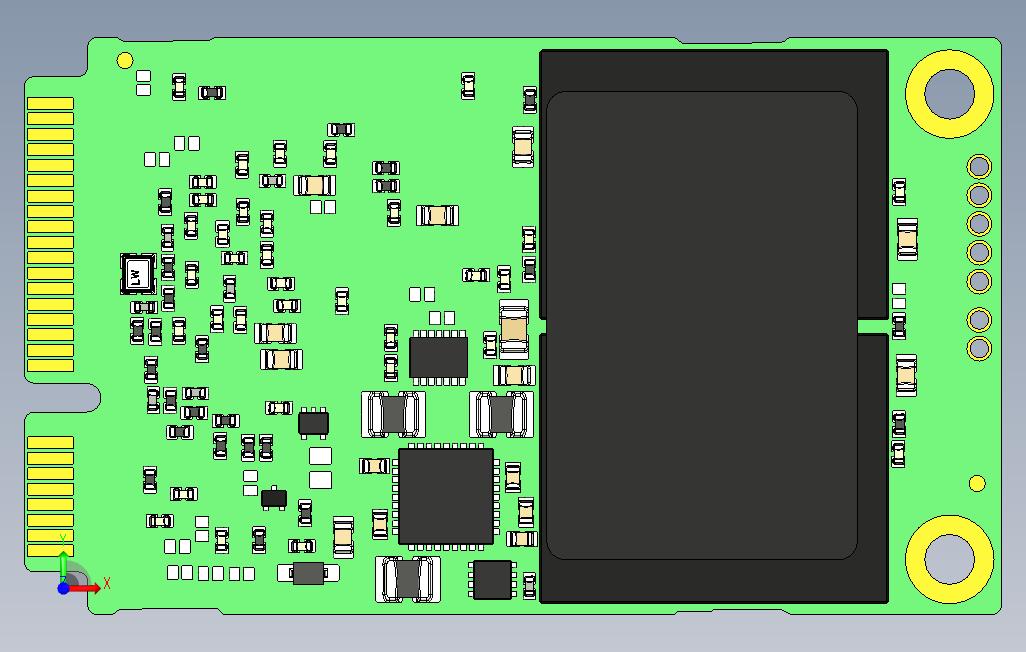1026x652 pixels.
Task: Click the top-right yellow mounting hole
Action: 949,94
